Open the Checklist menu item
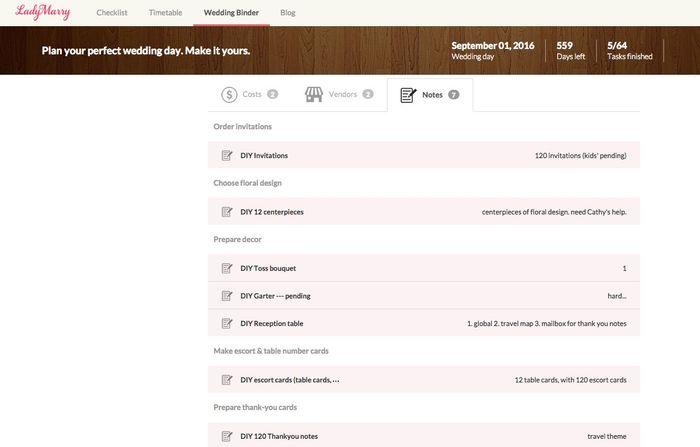 (111, 13)
